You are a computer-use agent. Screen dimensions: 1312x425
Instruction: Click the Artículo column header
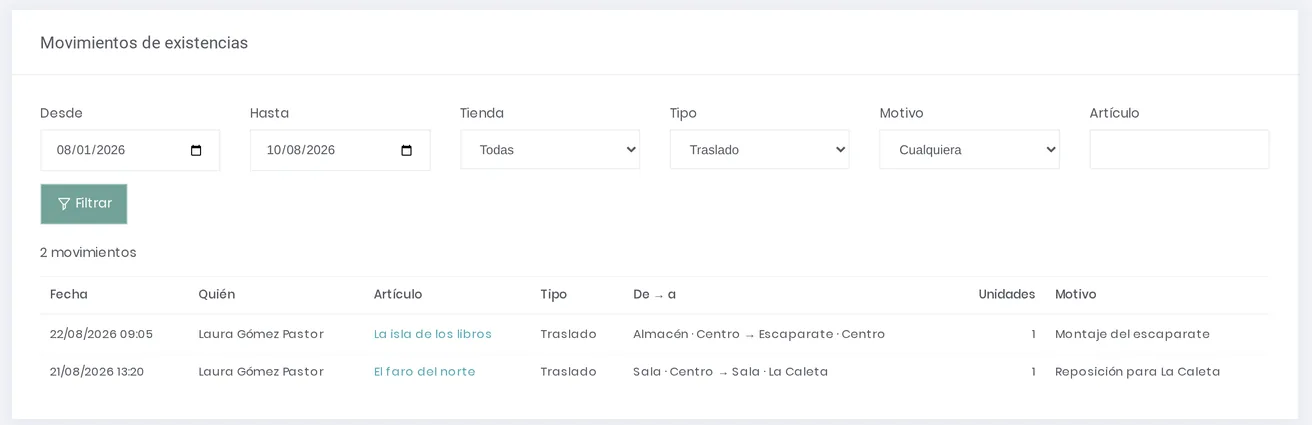398,295
